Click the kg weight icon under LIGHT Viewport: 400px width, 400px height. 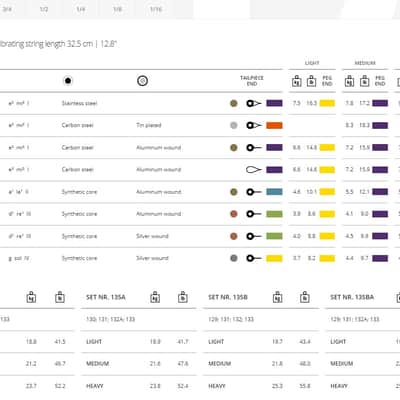[x=297, y=81]
